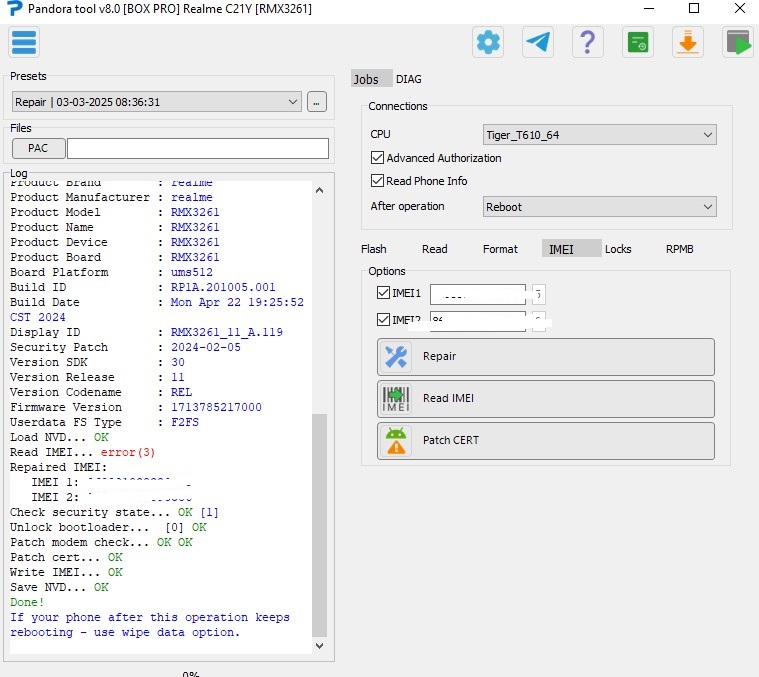Toggle Read Phone Info checkbox
The image size is (759, 677).
pyautogui.click(x=377, y=181)
